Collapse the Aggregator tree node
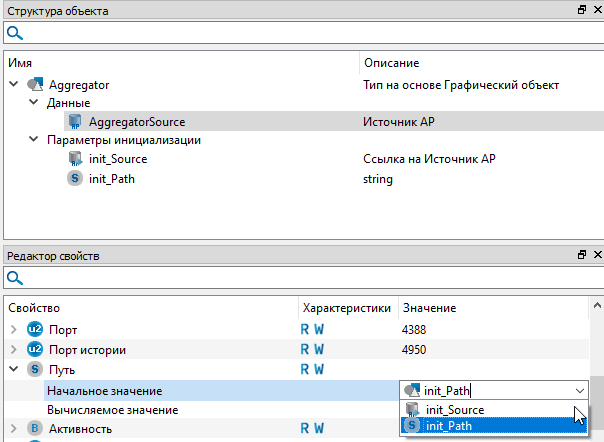604x442 pixels. coord(13,85)
